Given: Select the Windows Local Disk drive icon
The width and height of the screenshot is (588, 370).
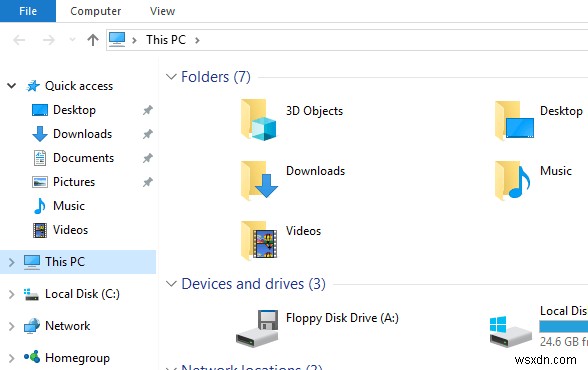Looking at the screenshot, I should coord(510,331).
